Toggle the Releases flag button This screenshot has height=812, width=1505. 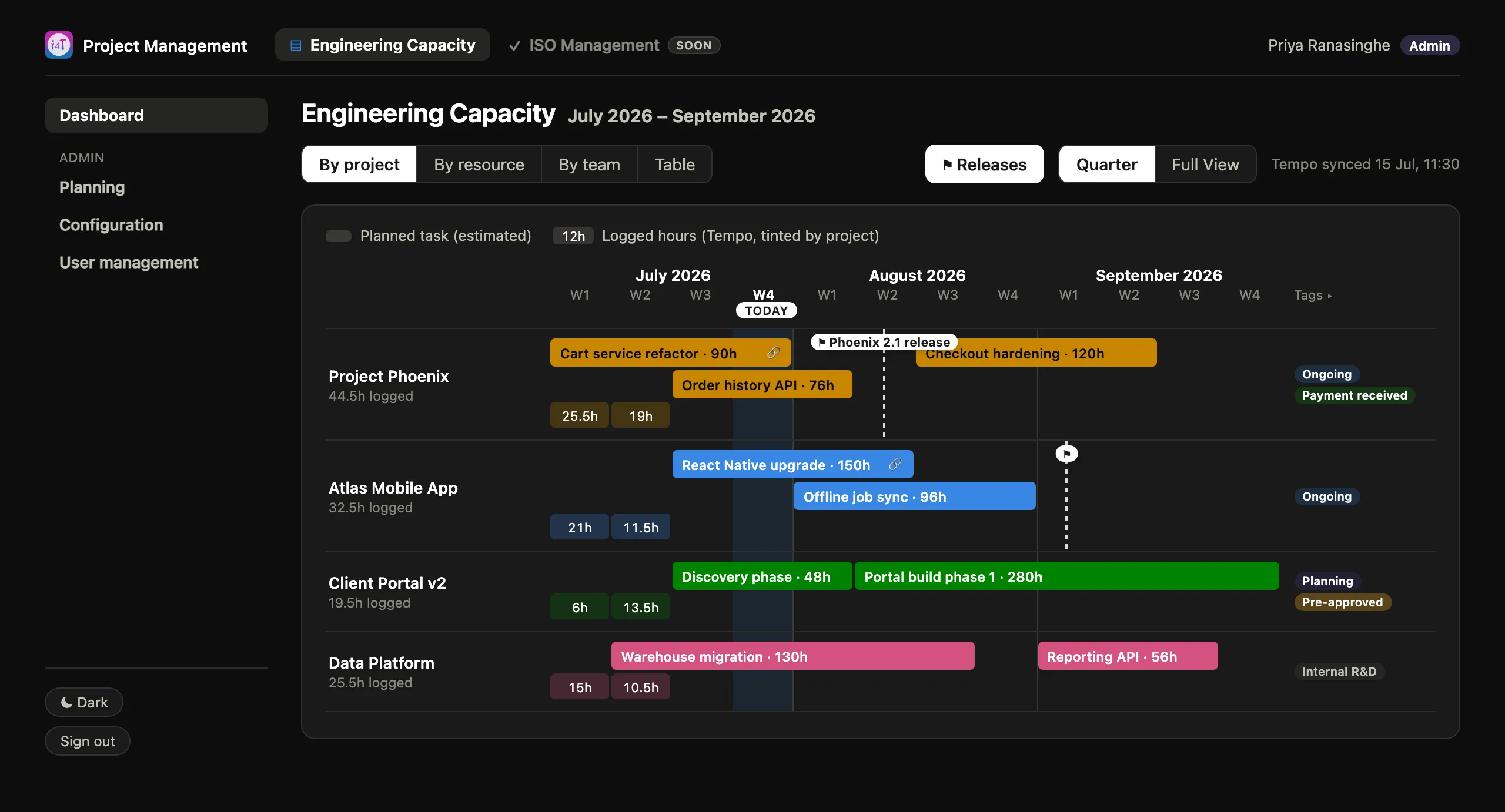[984, 165]
